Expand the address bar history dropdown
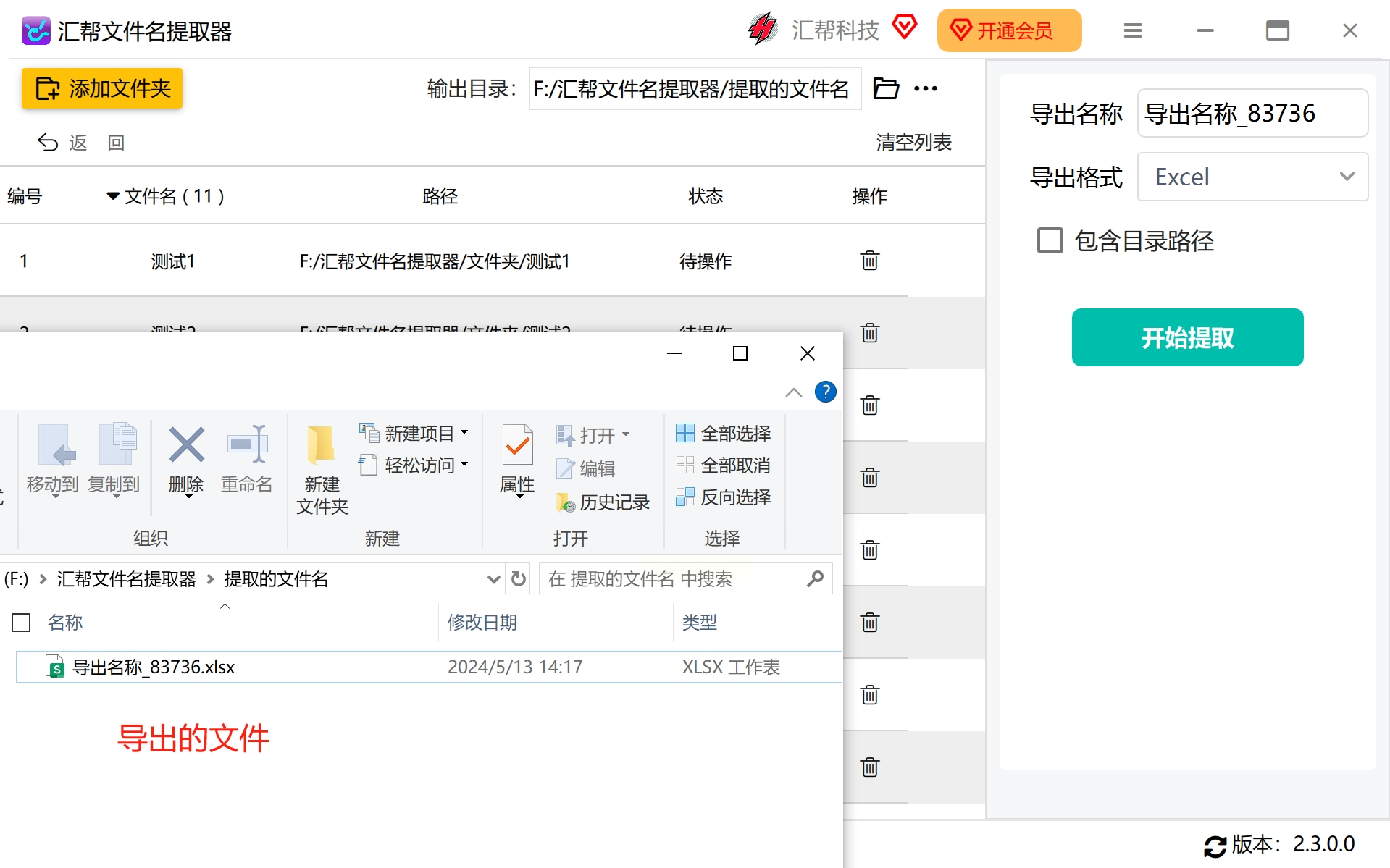Viewport: 1390px width, 868px height. 493,578
